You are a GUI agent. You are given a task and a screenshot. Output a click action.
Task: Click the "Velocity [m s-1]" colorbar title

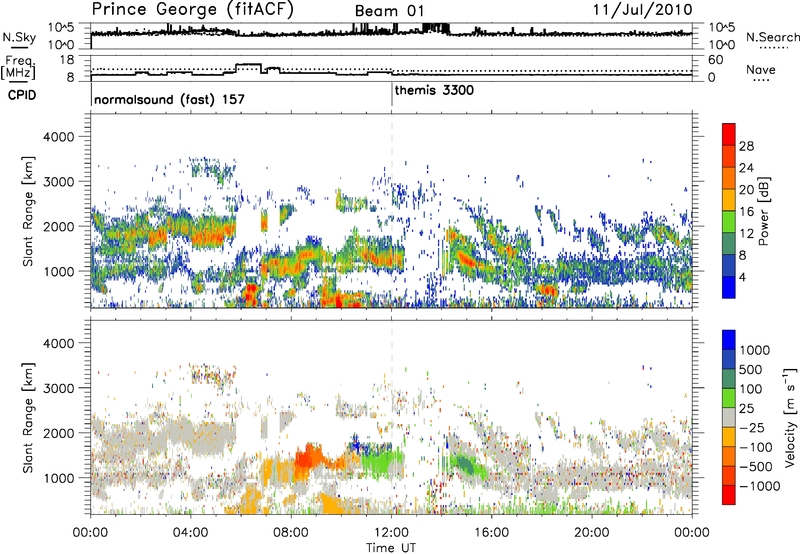point(790,417)
